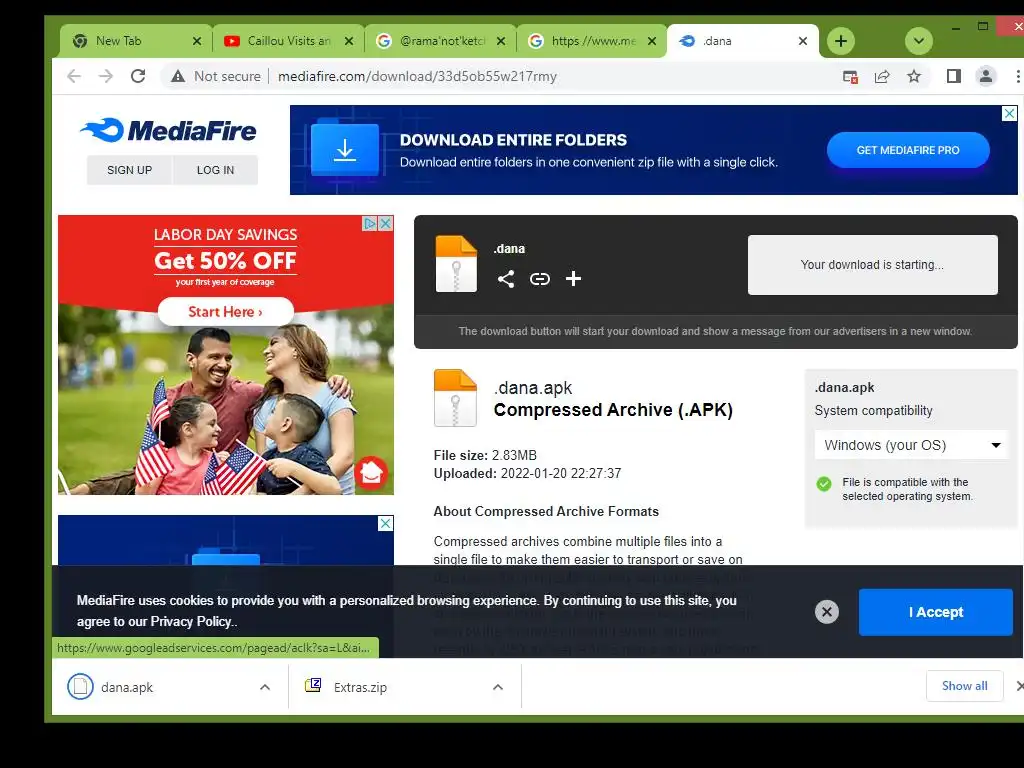Add .dana to my account with plus
This screenshot has width=1024, height=768.
click(573, 279)
